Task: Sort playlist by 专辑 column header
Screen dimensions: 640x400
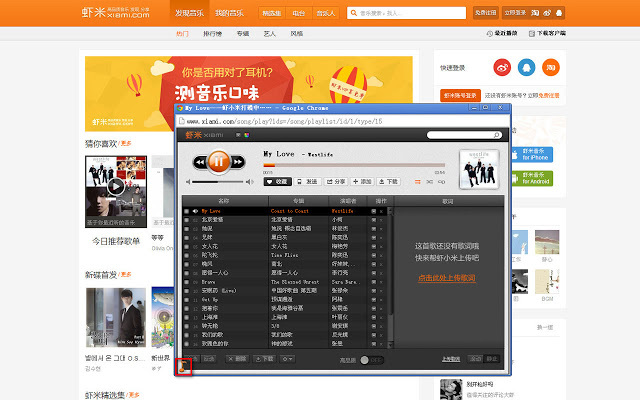Action: [x=298, y=201]
